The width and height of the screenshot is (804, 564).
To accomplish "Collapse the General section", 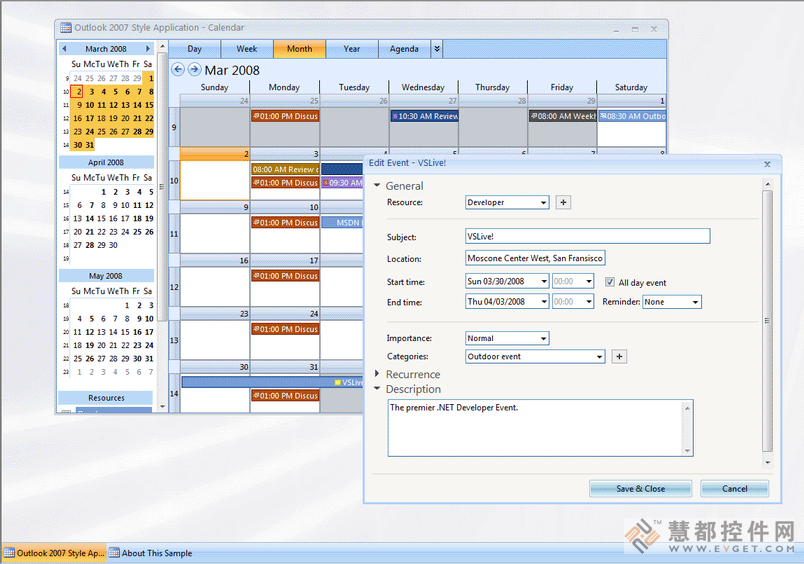I will (377, 186).
